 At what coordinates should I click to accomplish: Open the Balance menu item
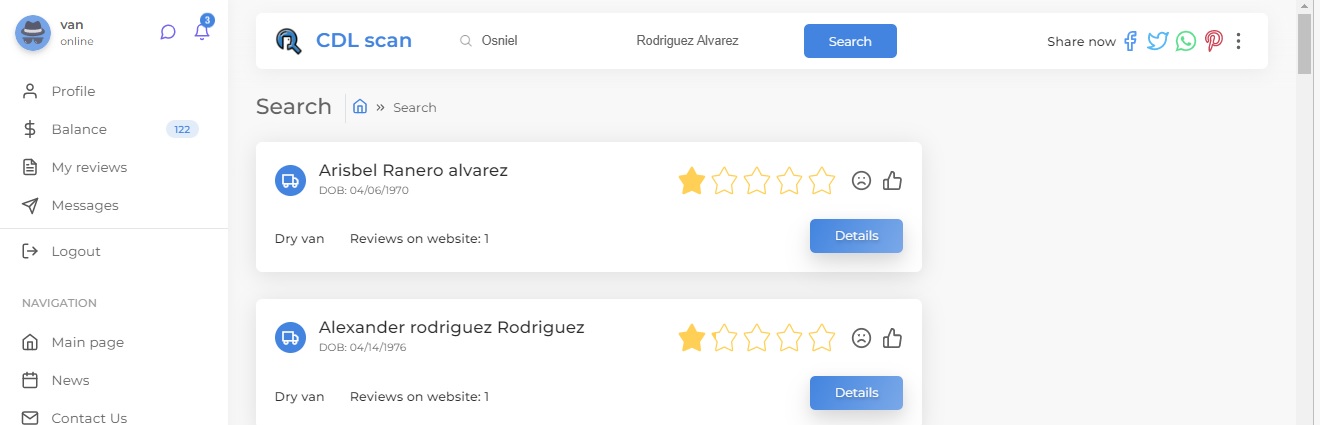[79, 129]
